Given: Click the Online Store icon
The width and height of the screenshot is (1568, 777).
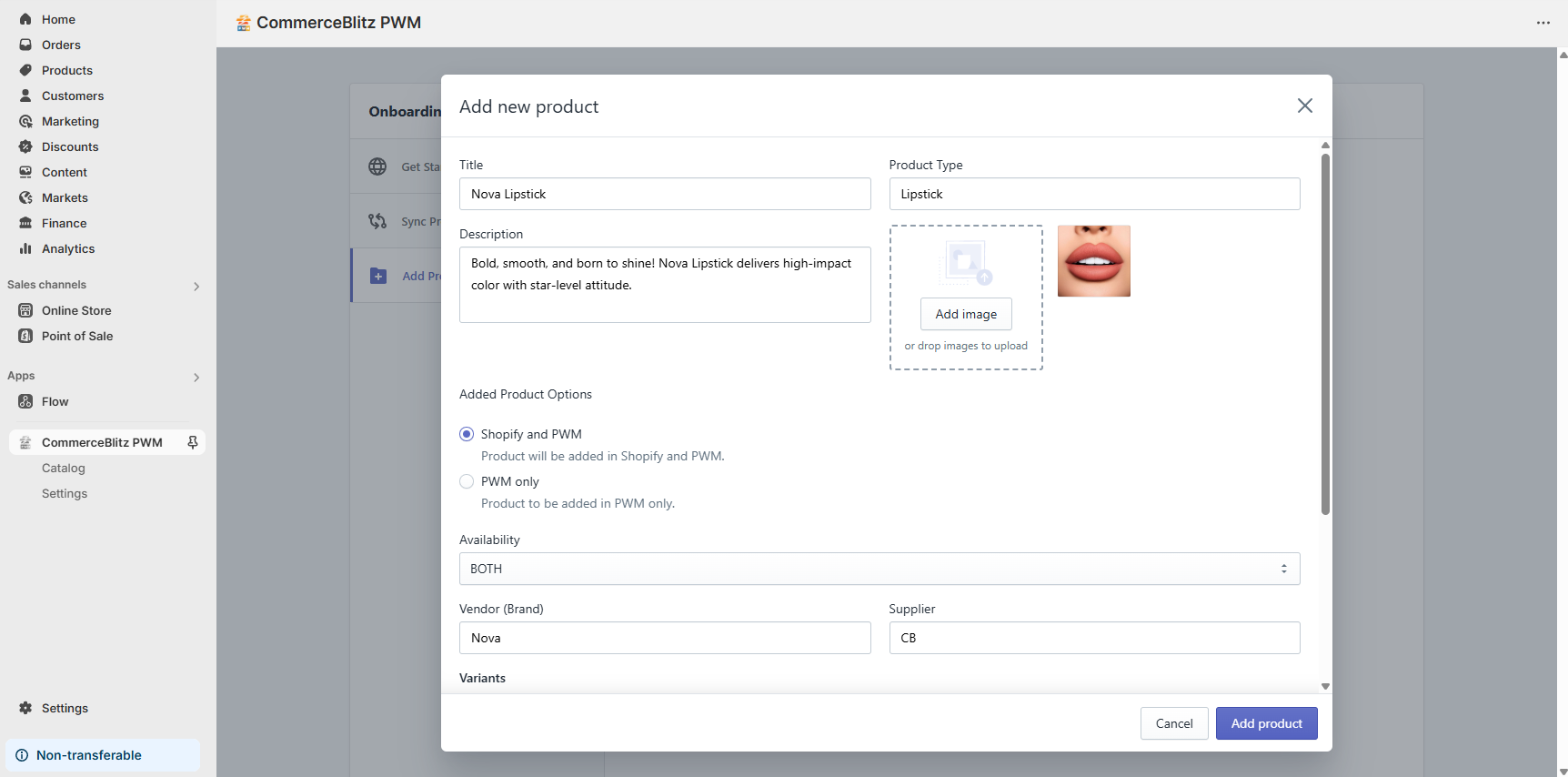Looking at the screenshot, I should pos(25,310).
